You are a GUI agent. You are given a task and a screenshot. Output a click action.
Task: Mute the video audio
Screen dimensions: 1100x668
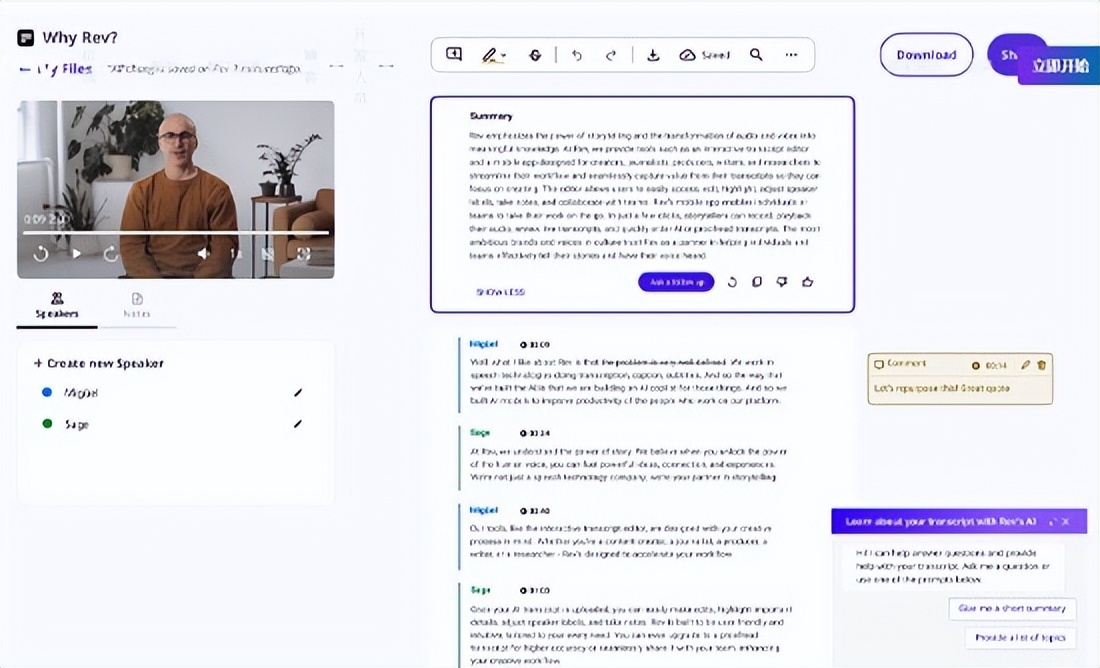click(203, 254)
